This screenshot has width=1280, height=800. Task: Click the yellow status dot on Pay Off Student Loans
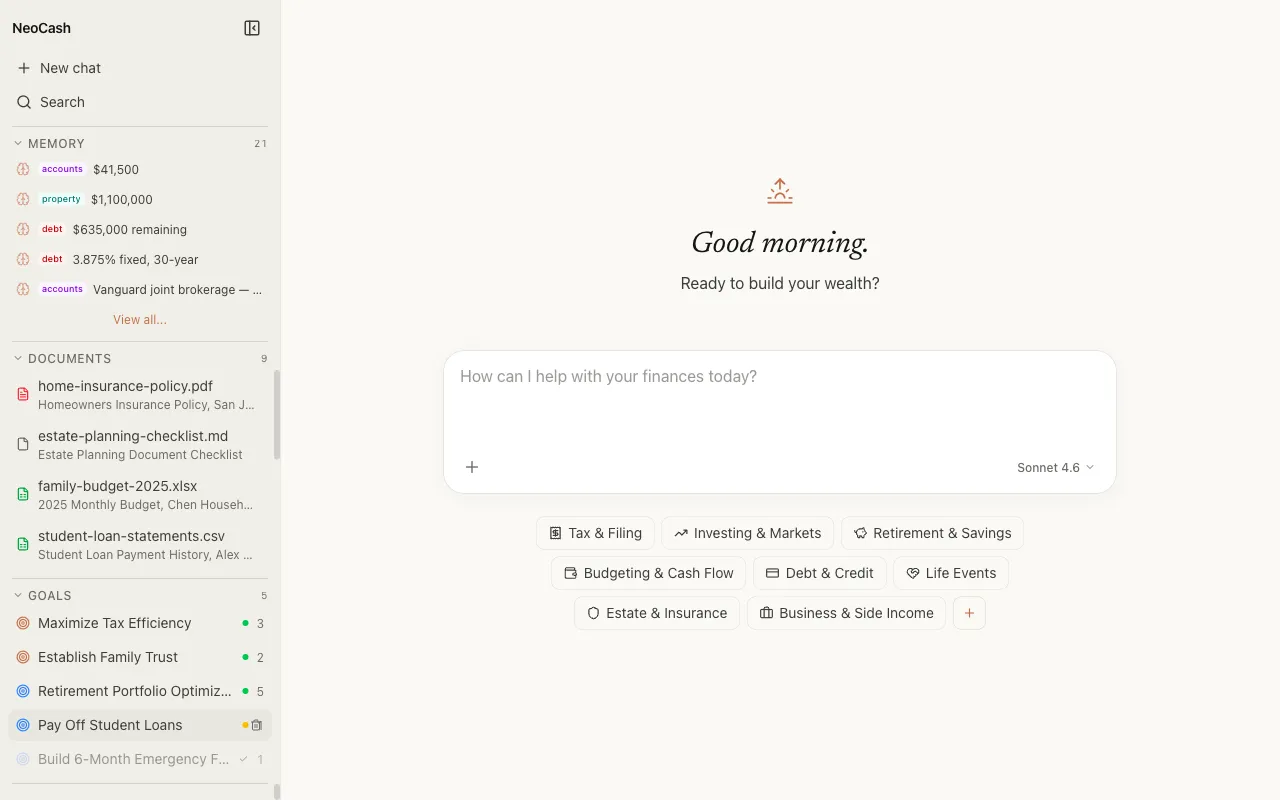pos(245,725)
